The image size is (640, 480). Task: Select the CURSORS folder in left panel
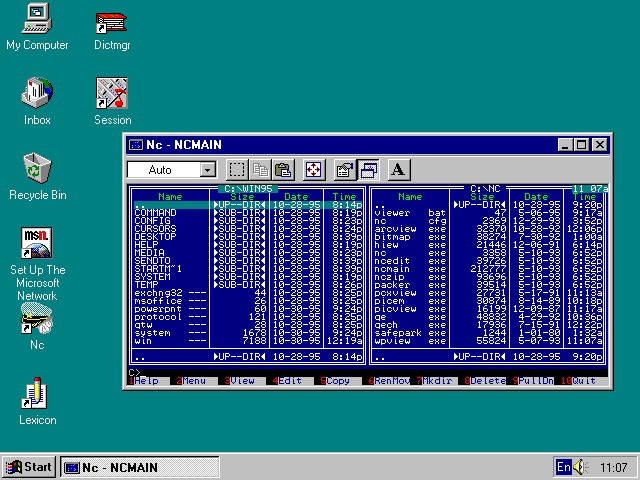(154, 228)
